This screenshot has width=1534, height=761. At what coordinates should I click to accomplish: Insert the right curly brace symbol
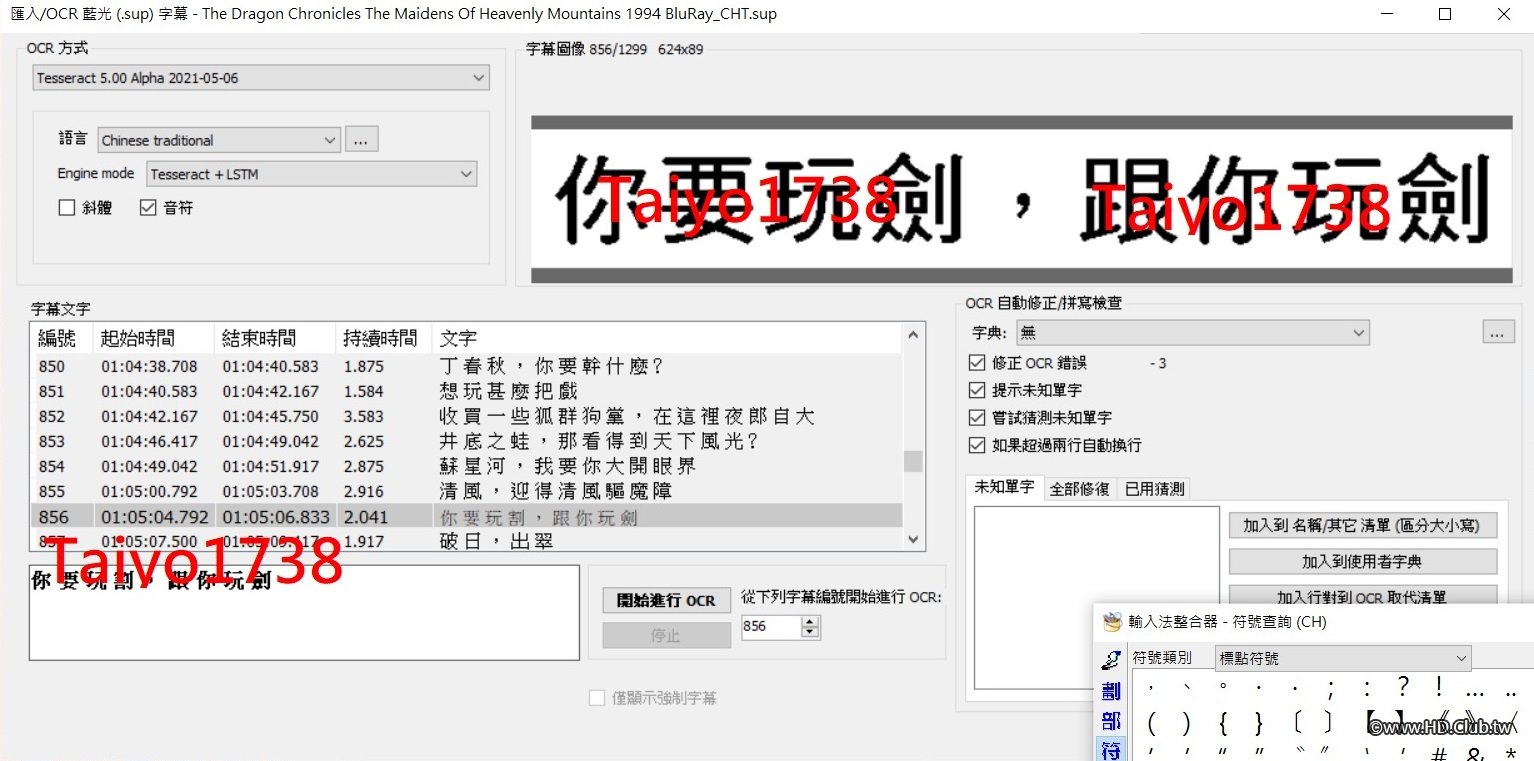(1258, 722)
